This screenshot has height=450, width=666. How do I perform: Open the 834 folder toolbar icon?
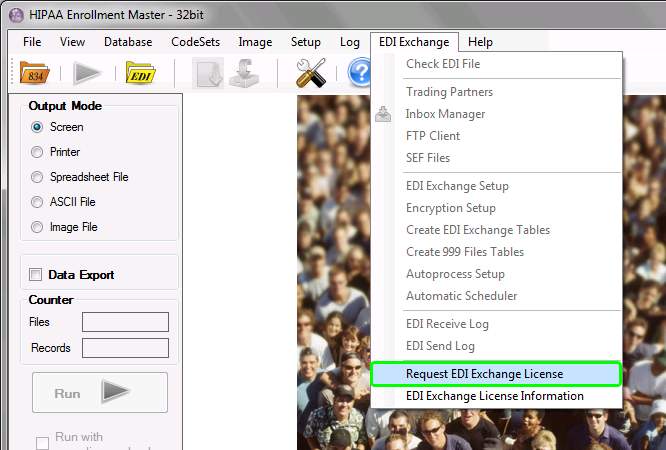[x=34, y=73]
